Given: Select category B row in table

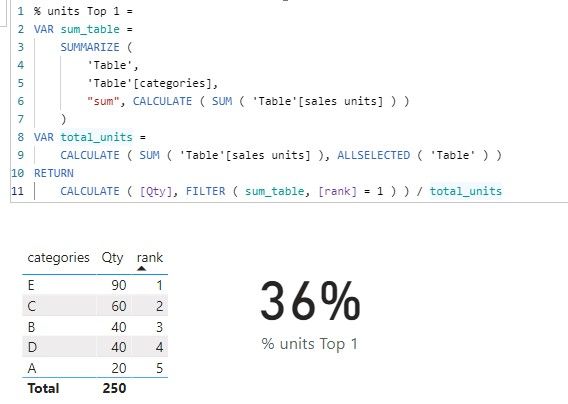Looking at the screenshot, I should [x=95, y=327].
